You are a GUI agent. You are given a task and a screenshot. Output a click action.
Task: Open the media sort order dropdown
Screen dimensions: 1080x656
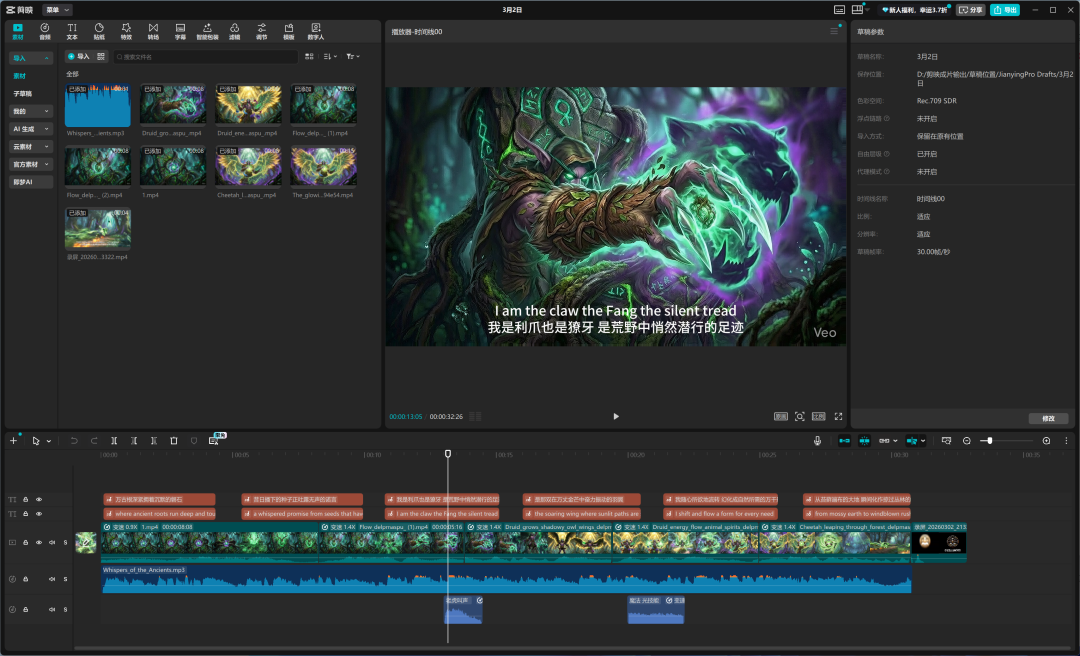pyautogui.click(x=330, y=57)
